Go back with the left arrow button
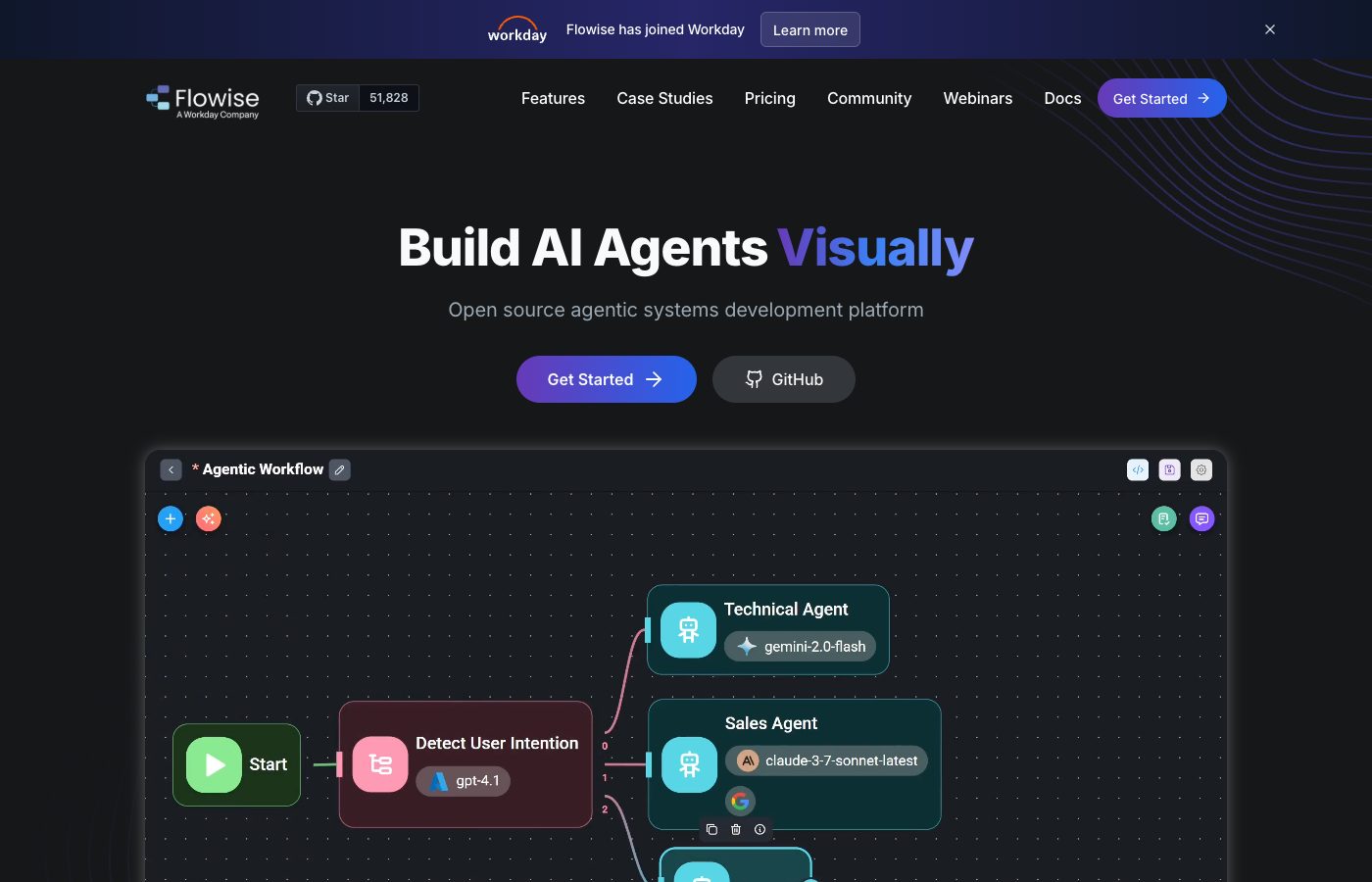The height and width of the screenshot is (882, 1372). coord(171,469)
